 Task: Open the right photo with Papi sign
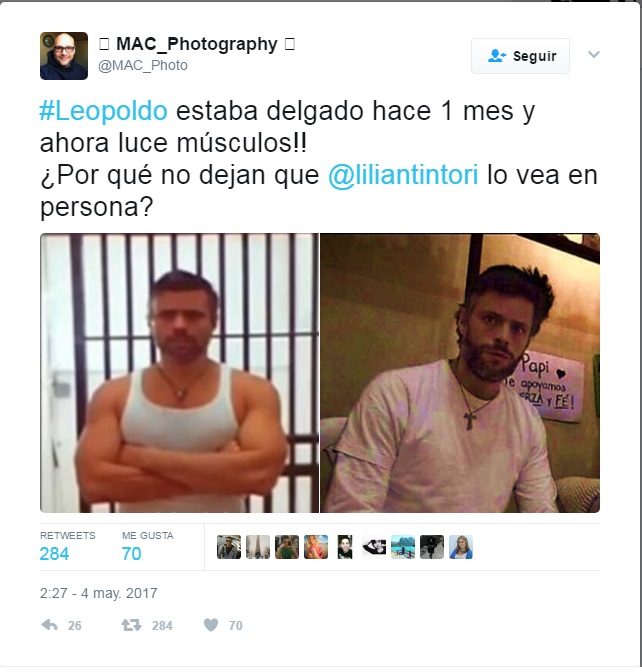pyautogui.click(x=460, y=373)
